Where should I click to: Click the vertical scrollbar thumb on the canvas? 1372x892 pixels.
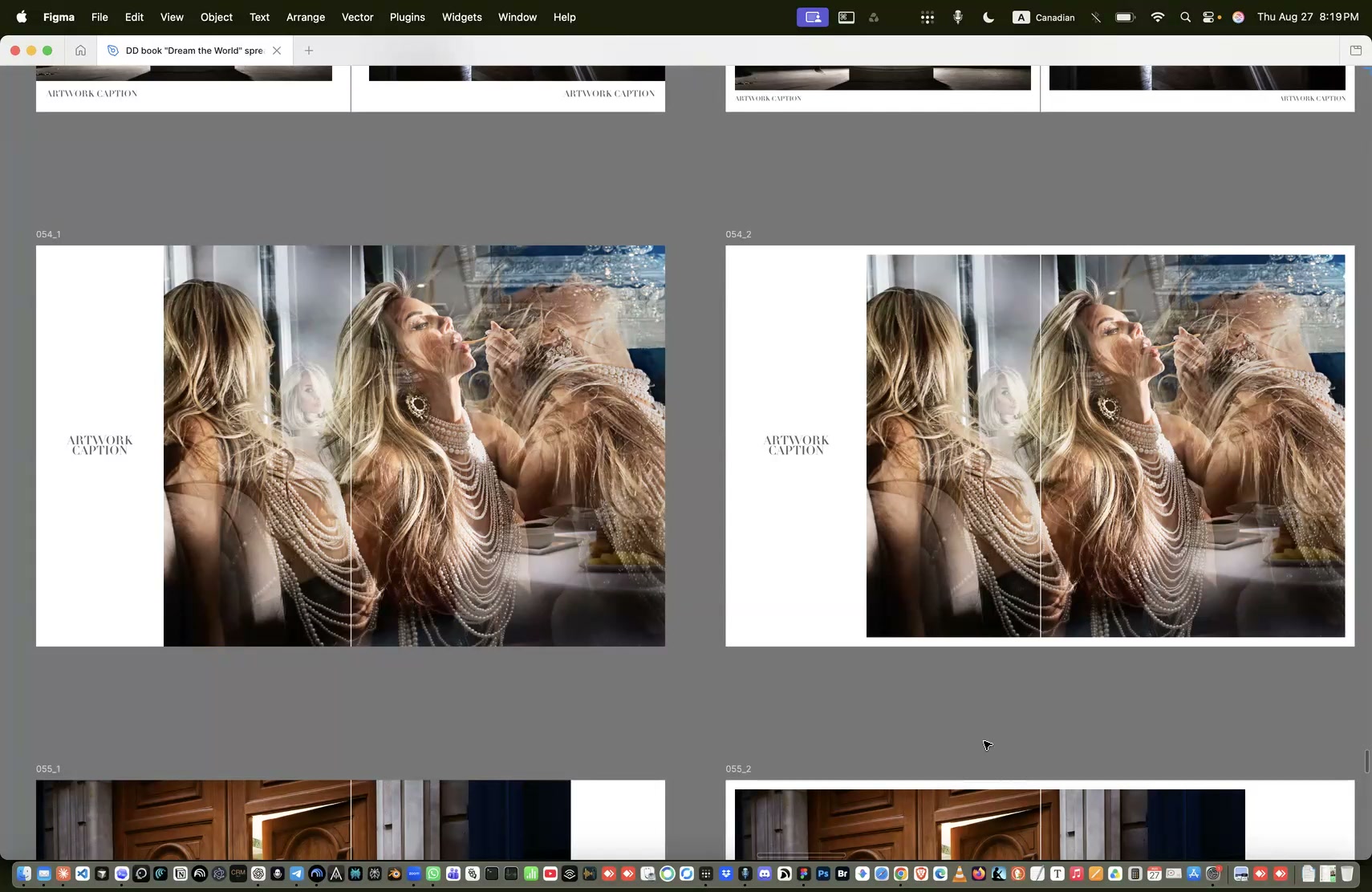[1366, 761]
